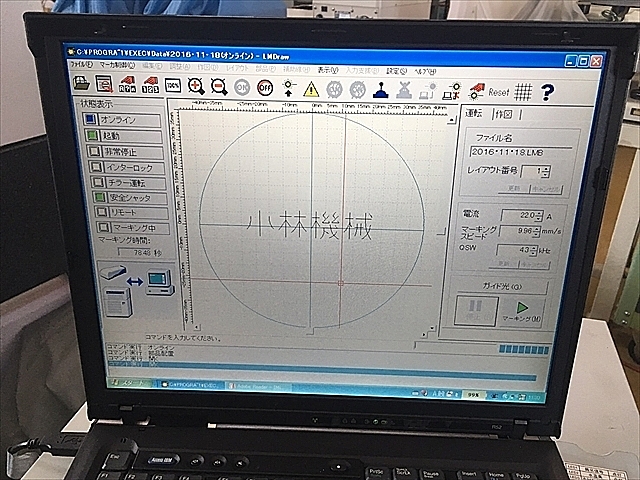Click the canvas horizontal scrollbar left arrow
The width and height of the screenshot is (640, 480).
point(197,327)
